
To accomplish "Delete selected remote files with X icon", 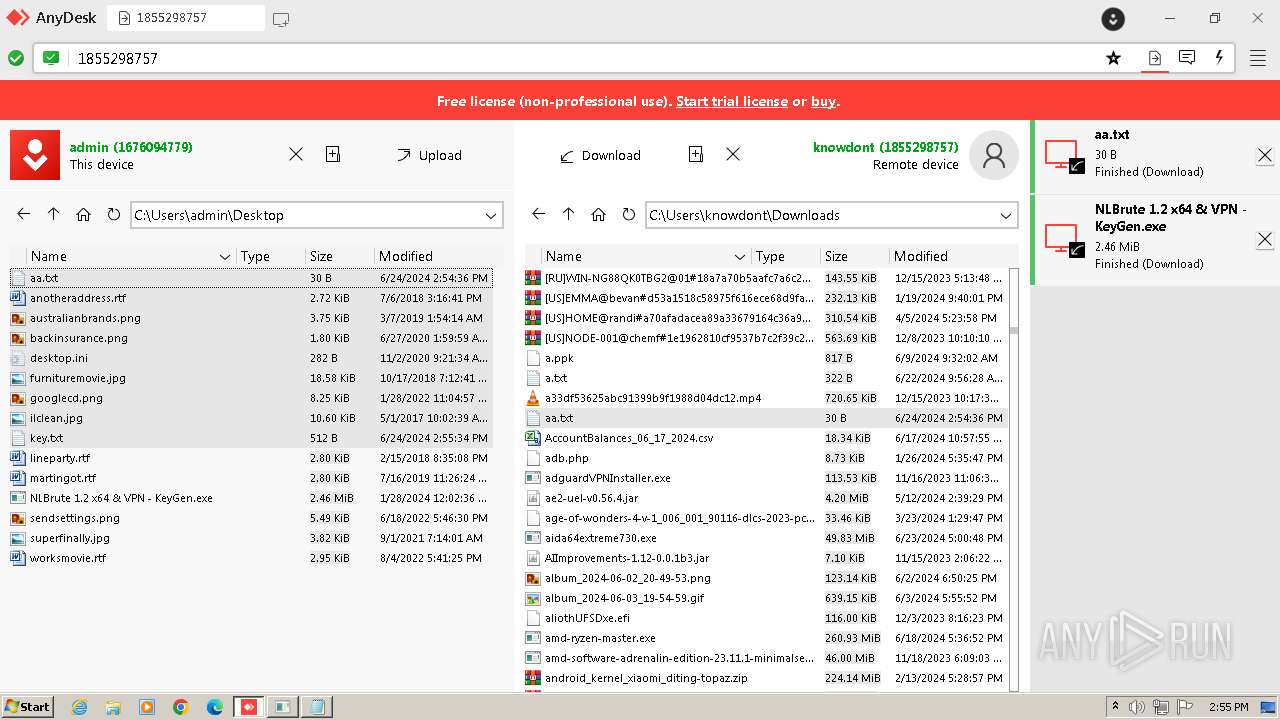I will pos(733,154).
